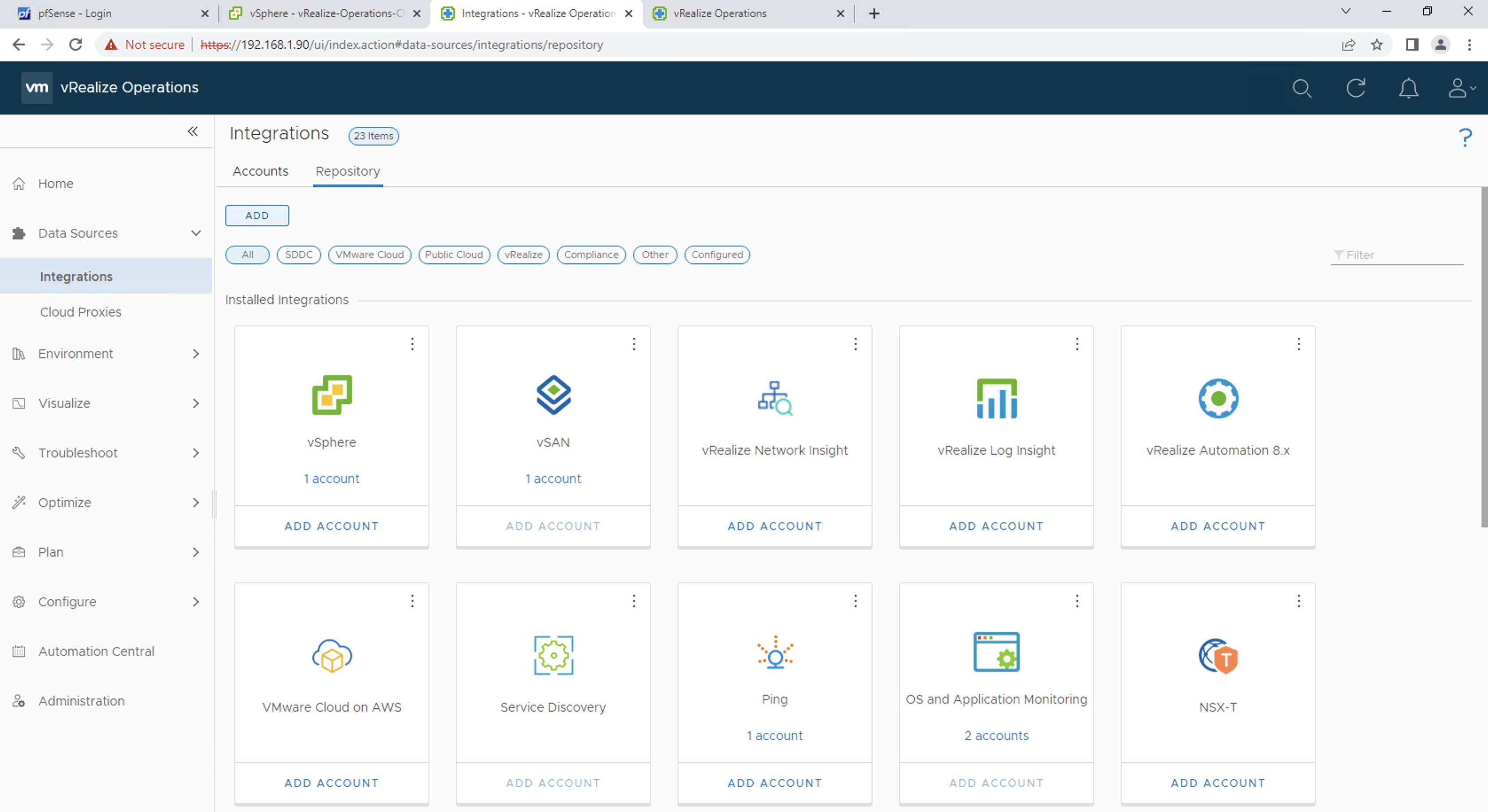Viewport: 1488px width, 812px height.
Task: Click the page vertical scrollbar
Action: coord(1484,357)
